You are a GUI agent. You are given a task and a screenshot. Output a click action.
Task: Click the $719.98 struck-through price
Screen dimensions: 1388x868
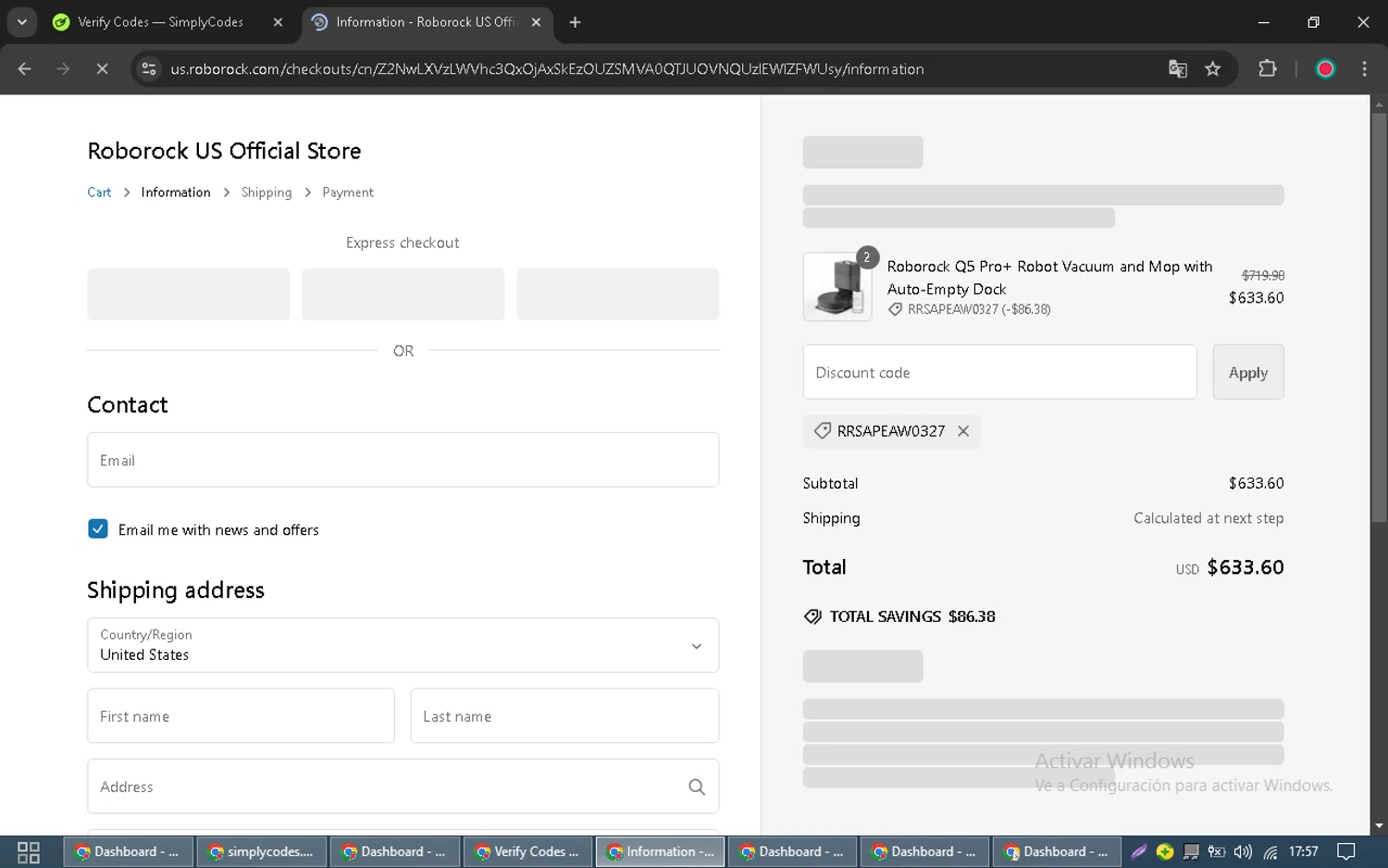click(1263, 275)
